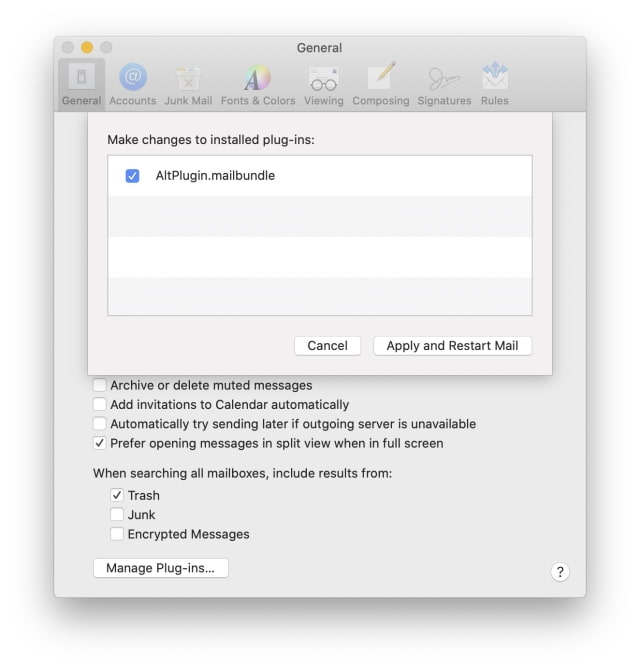Uncheck Trash in search results options
This screenshot has width=640, height=669.
(x=117, y=495)
